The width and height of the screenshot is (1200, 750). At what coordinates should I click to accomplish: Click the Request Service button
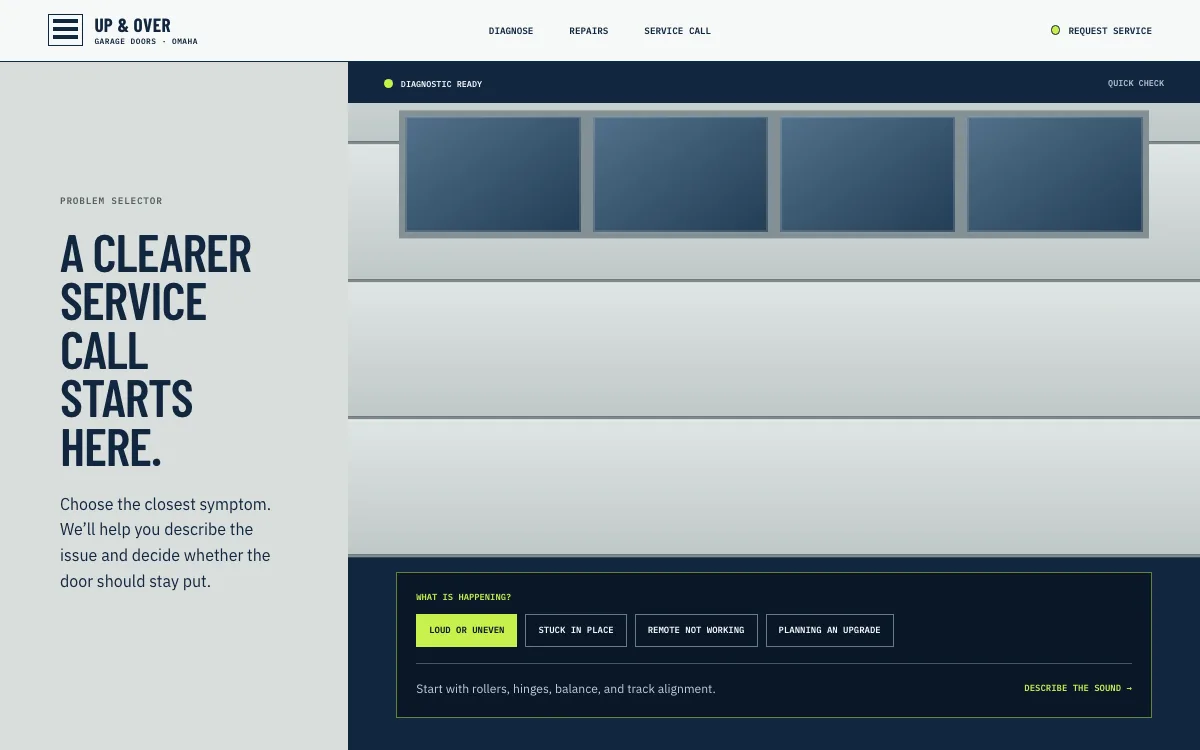[x=1101, y=31]
